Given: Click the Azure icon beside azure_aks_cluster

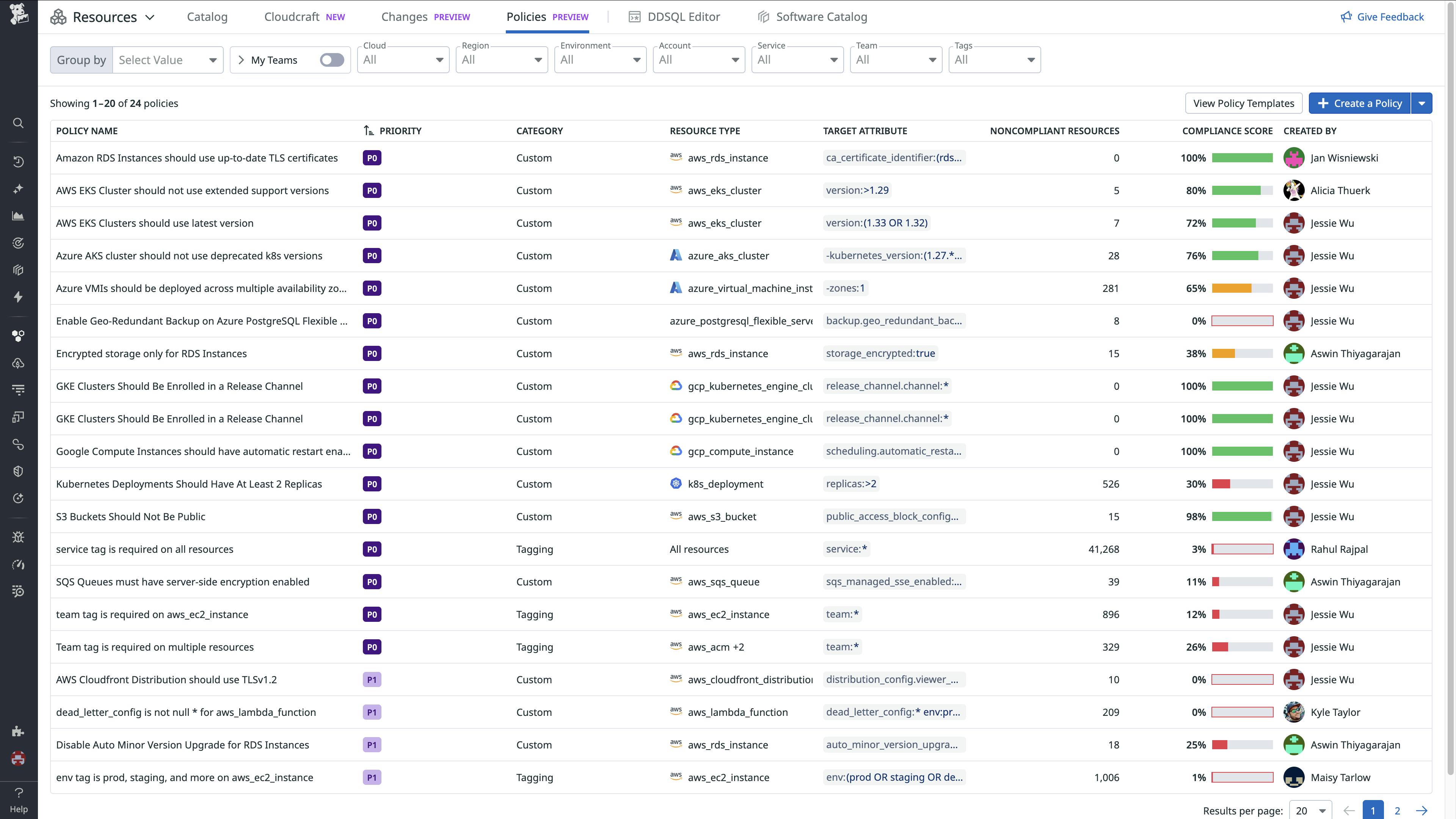Looking at the screenshot, I should click(675, 255).
